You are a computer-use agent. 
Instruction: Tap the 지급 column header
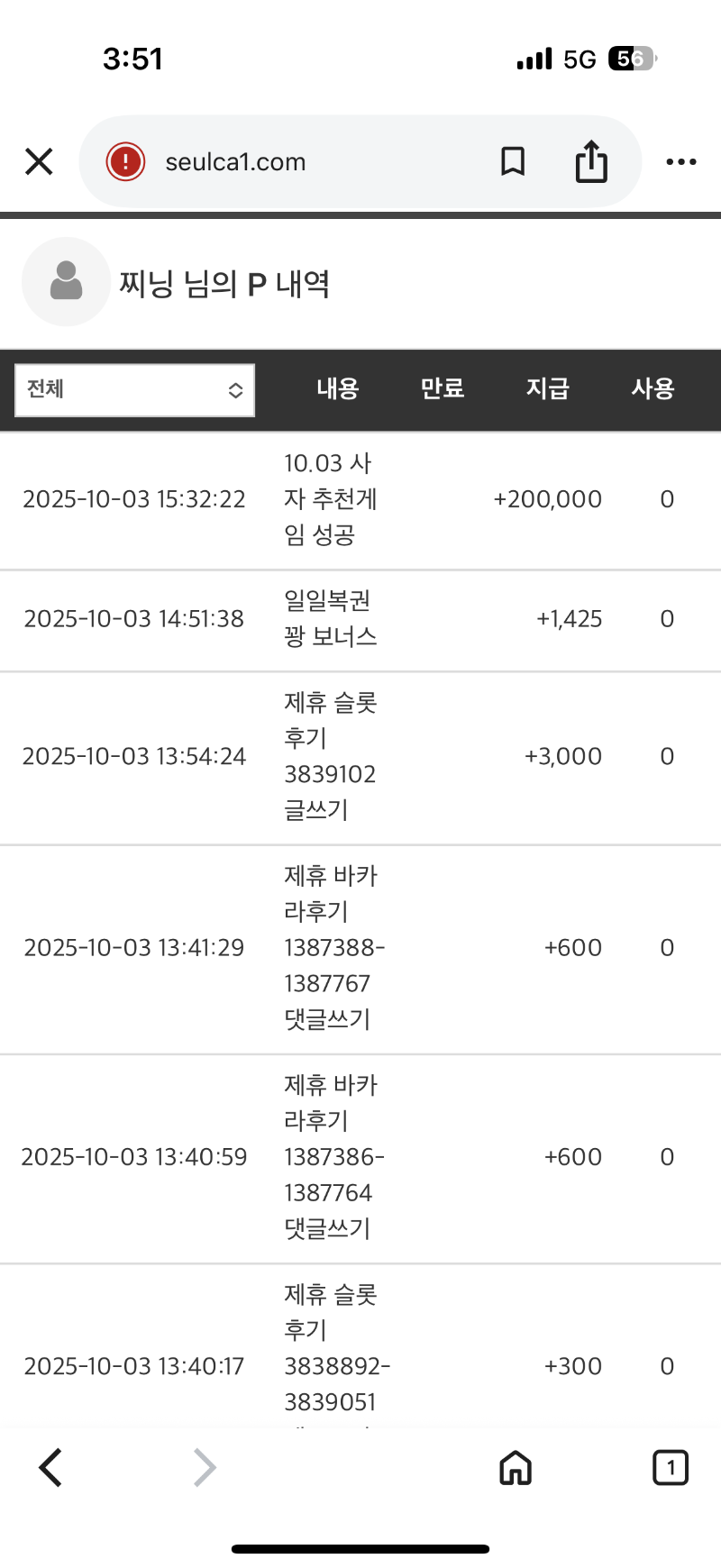point(548,388)
